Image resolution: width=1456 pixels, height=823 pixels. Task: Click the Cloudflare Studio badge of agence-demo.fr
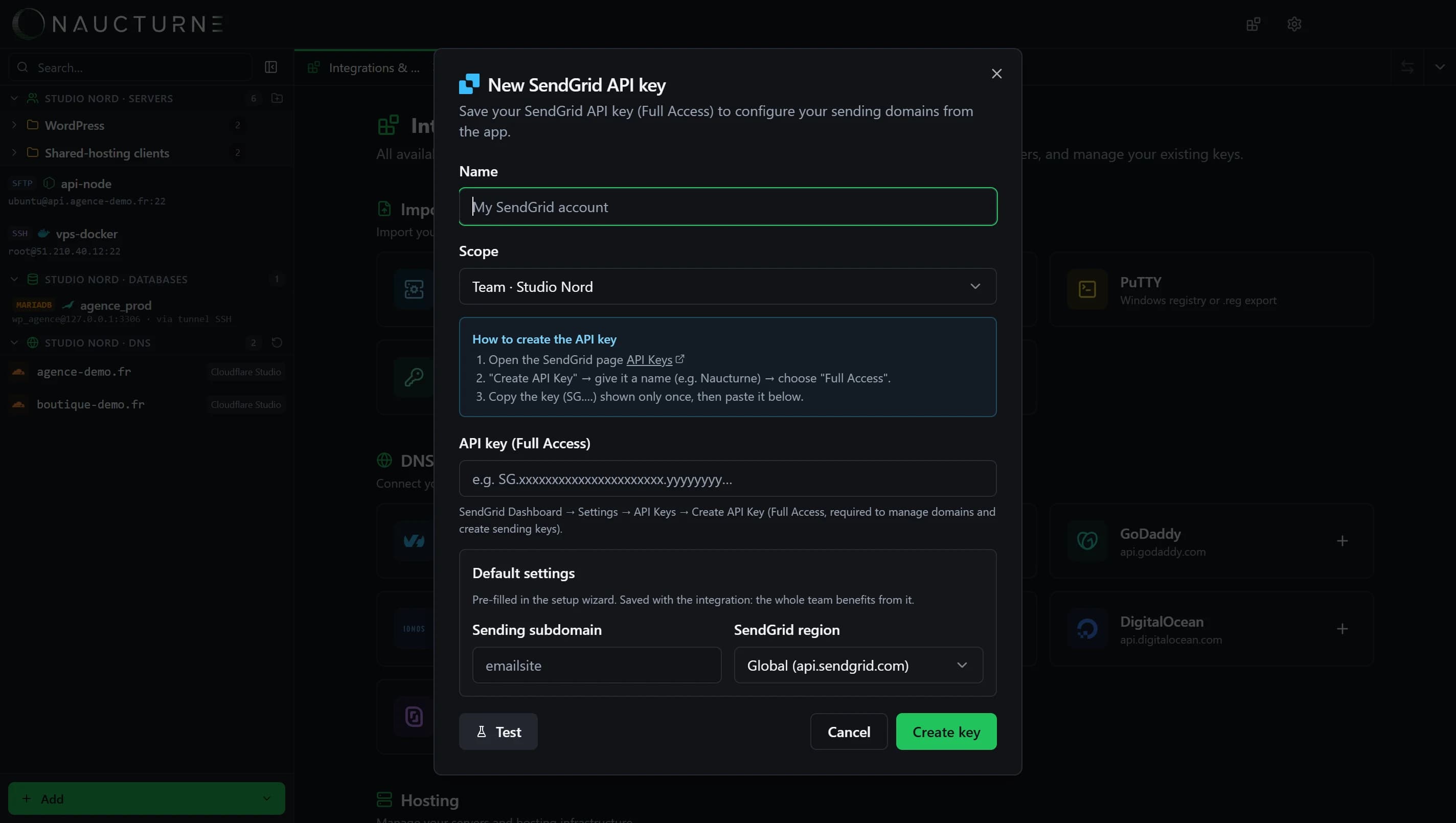pos(246,372)
